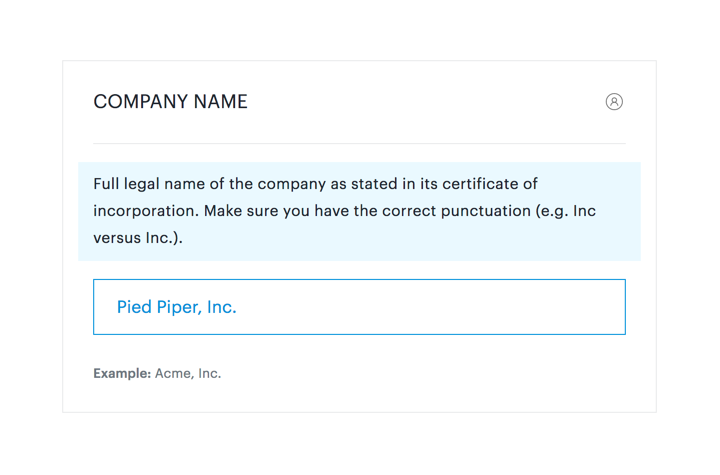Click 'versus Inc.)' in the help text
The image size is (720, 475).
(138, 238)
